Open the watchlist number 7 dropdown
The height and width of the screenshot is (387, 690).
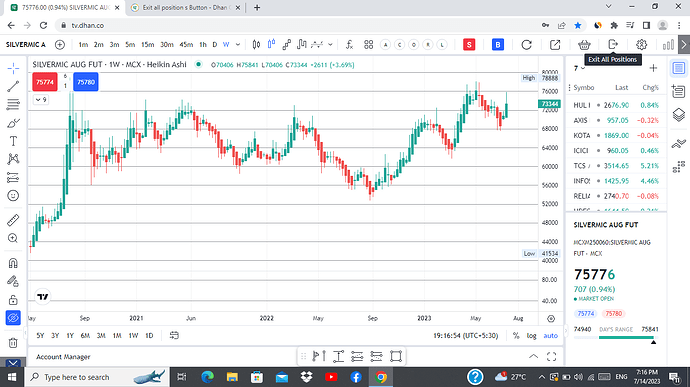pyautogui.click(x=579, y=68)
